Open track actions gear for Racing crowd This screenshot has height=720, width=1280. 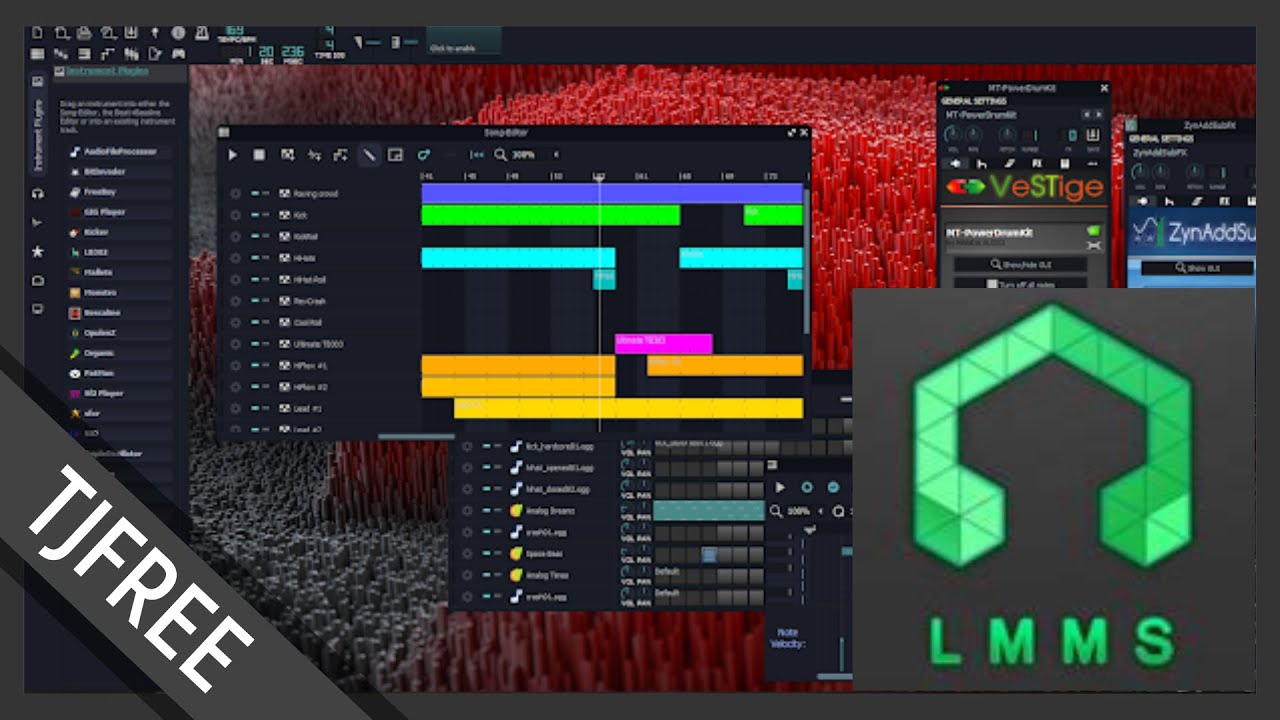(x=235, y=193)
